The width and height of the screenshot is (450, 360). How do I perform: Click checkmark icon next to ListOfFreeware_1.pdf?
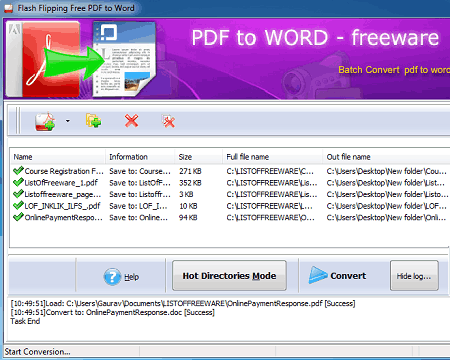click(x=18, y=182)
